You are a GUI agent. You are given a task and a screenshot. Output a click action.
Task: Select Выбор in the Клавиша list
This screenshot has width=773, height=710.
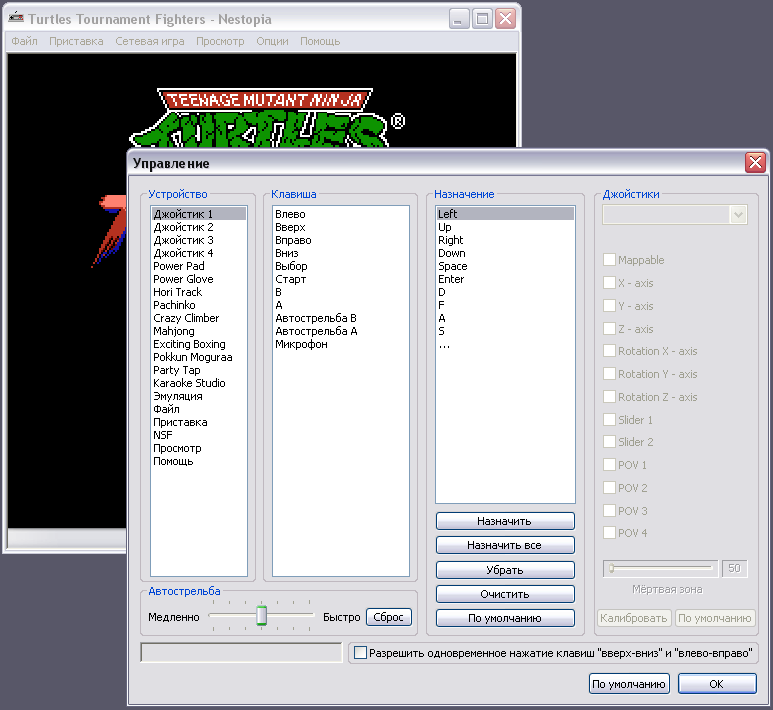(x=341, y=266)
